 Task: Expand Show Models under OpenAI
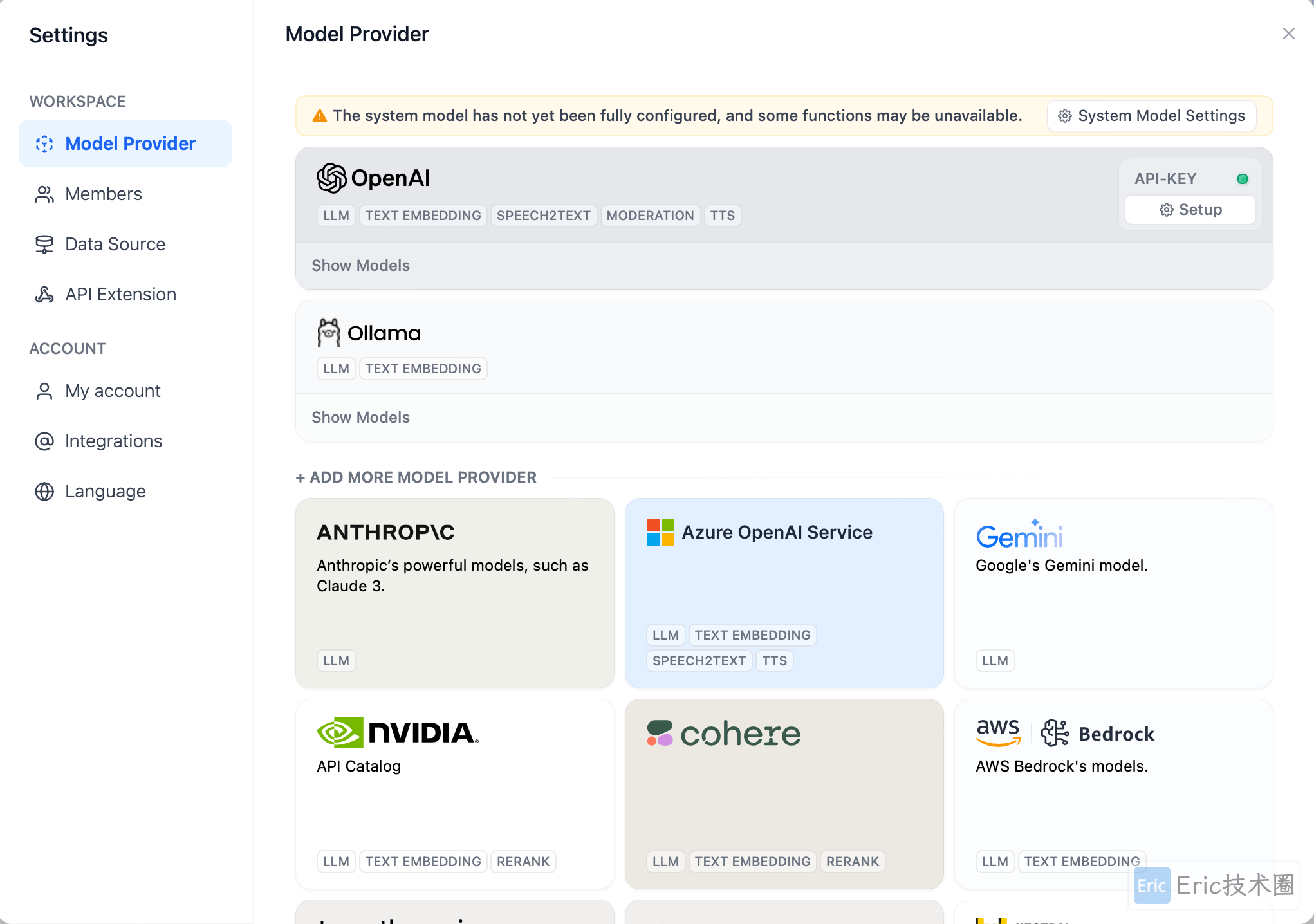pos(361,266)
